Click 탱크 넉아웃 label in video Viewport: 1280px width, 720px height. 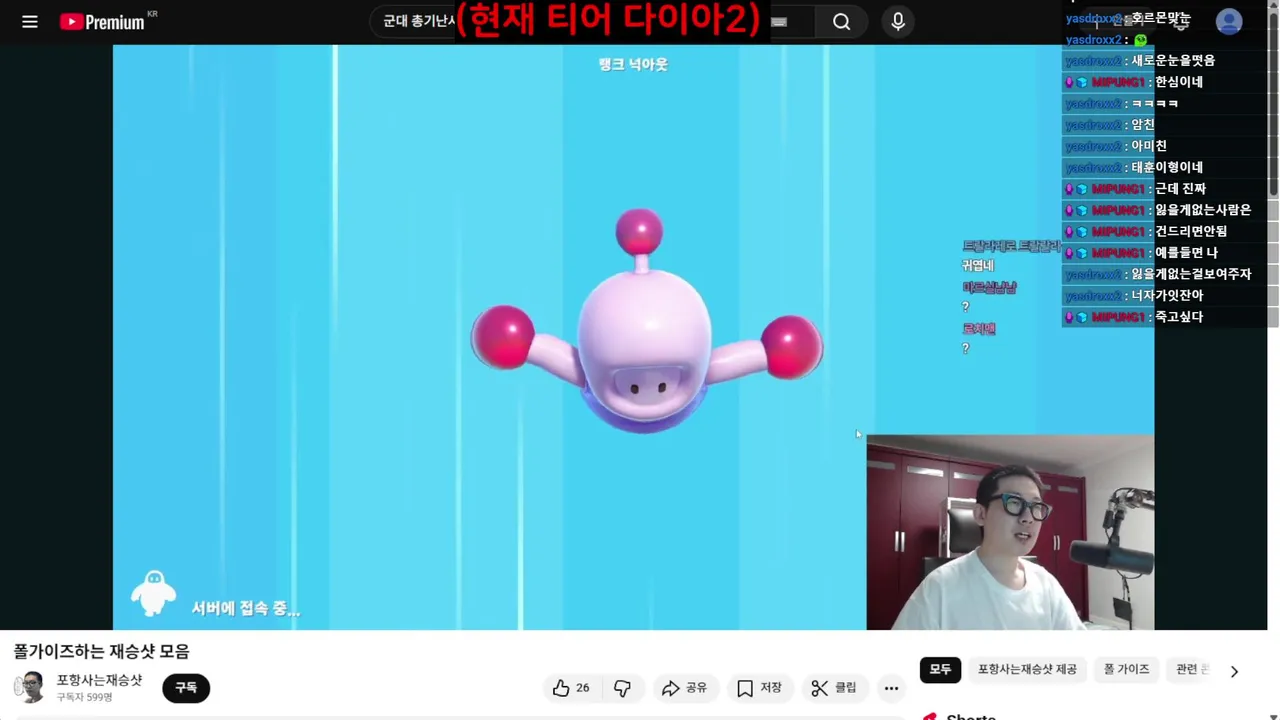pyautogui.click(x=632, y=64)
